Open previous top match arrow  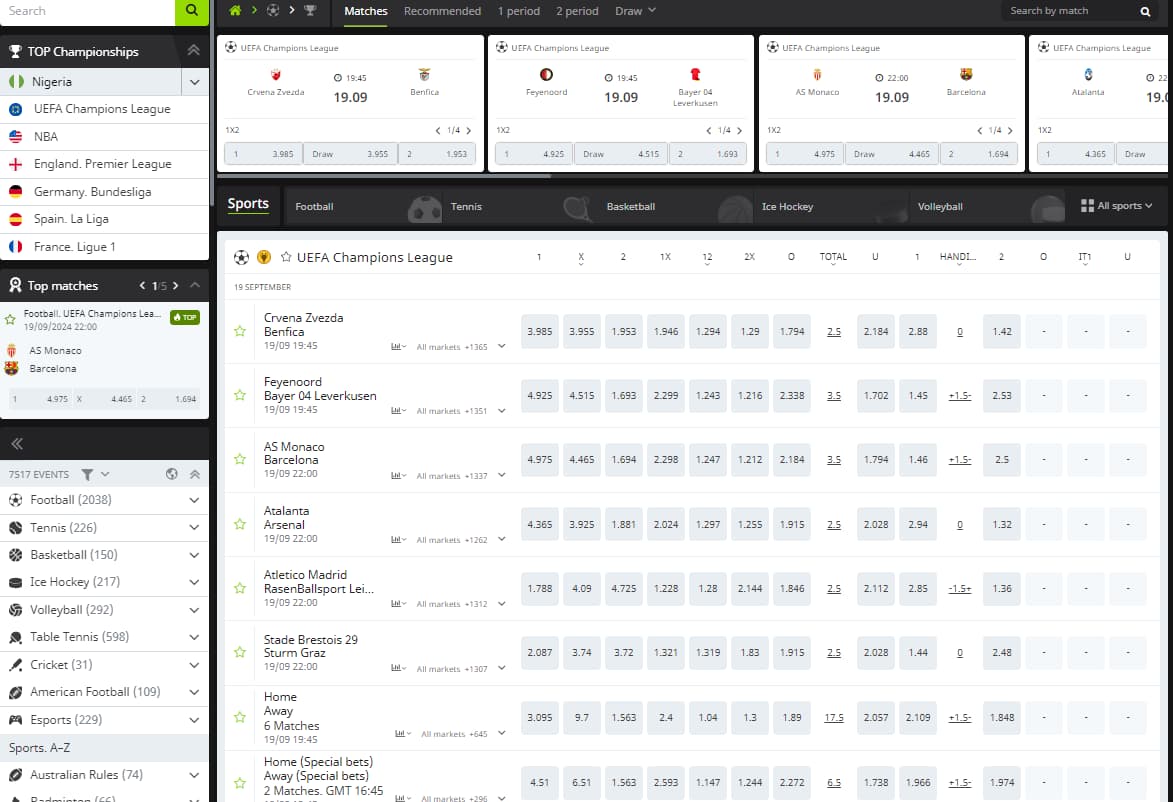[x=142, y=286]
